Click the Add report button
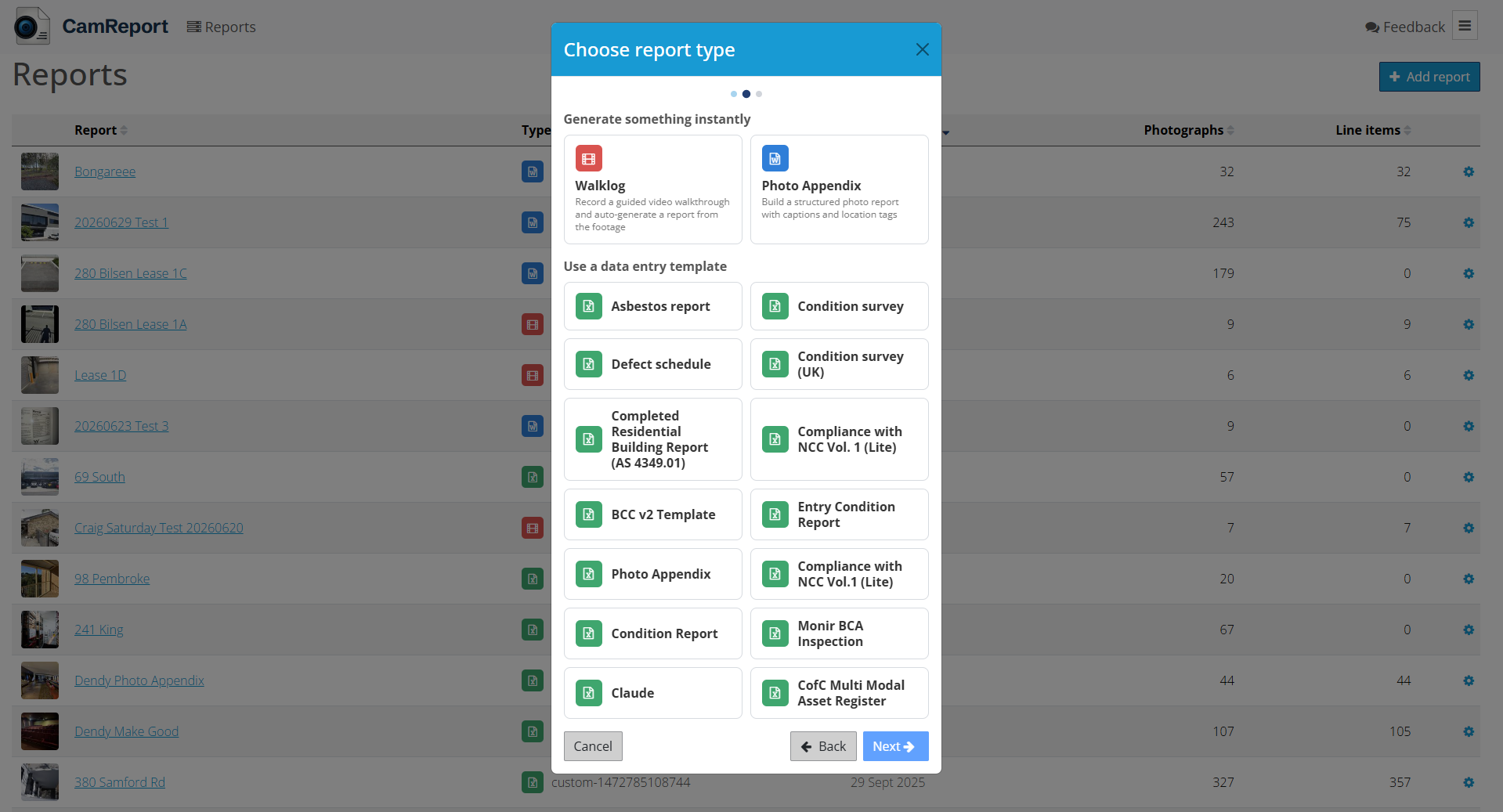This screenshot has height=812, width=1503. 1429,77
